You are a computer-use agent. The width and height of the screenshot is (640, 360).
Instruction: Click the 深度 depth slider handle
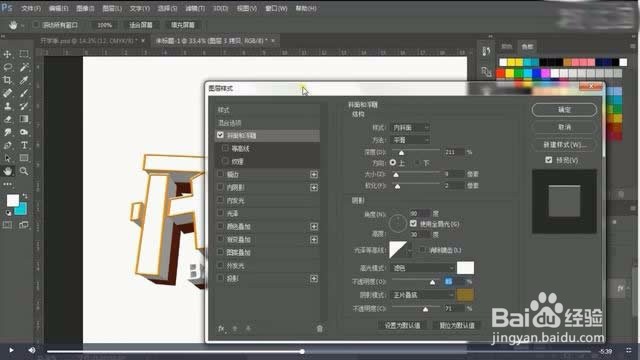(401, 153)
